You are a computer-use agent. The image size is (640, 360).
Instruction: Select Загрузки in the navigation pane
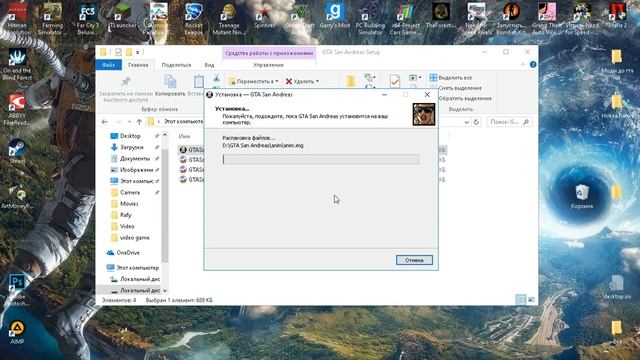[x=131, y=147]
